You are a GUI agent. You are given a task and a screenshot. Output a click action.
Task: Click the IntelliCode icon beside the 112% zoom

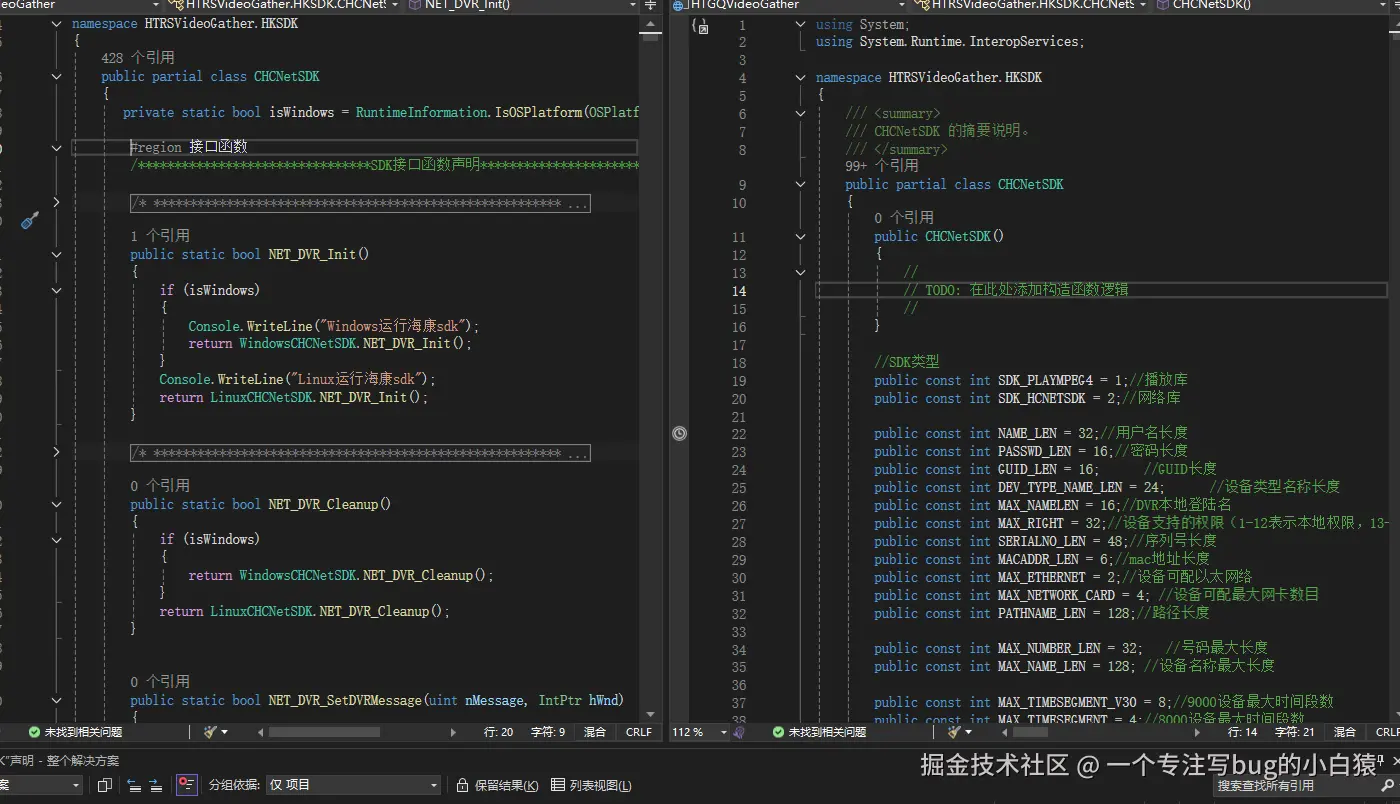click(739, 732)
